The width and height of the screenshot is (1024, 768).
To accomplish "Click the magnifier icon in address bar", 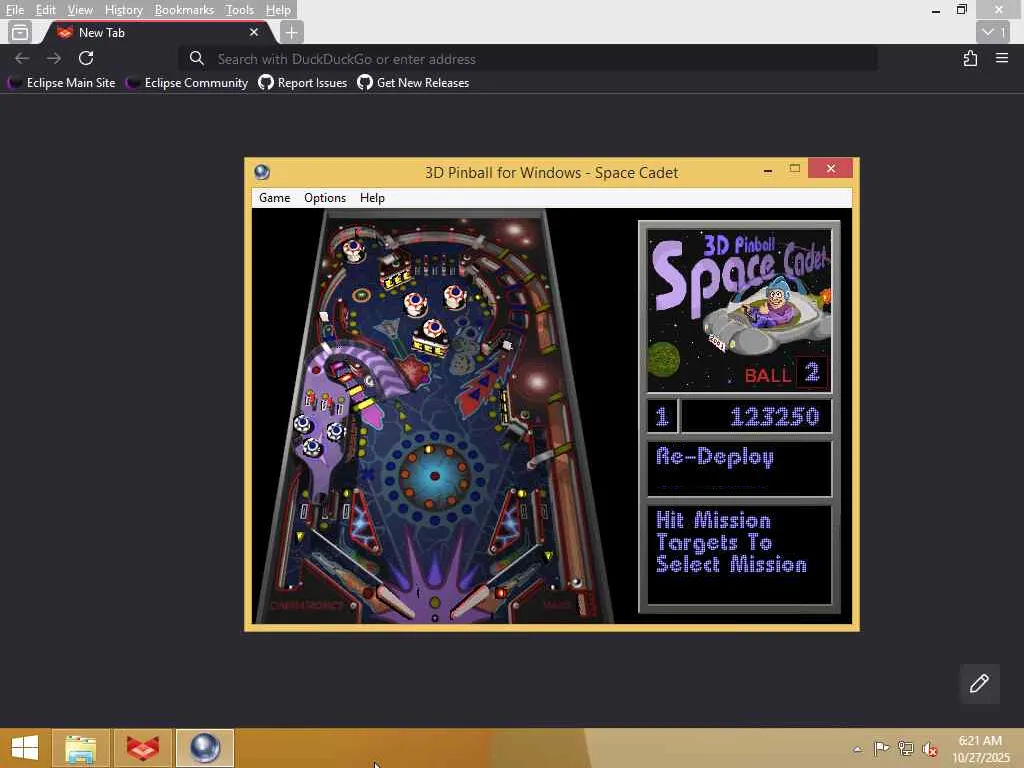I will [197, 59].
